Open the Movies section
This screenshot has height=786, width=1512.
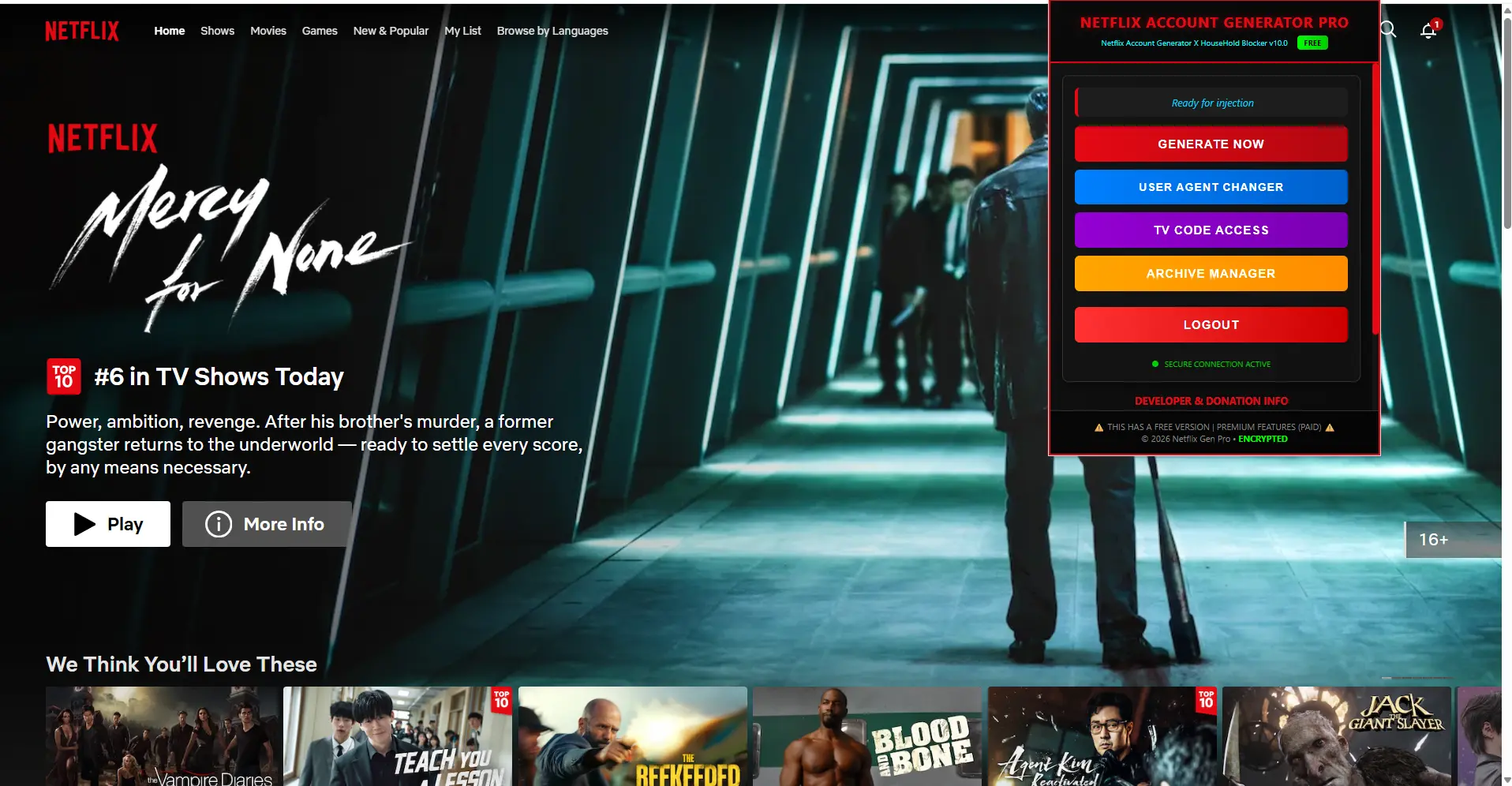click(x=268, y=31)
